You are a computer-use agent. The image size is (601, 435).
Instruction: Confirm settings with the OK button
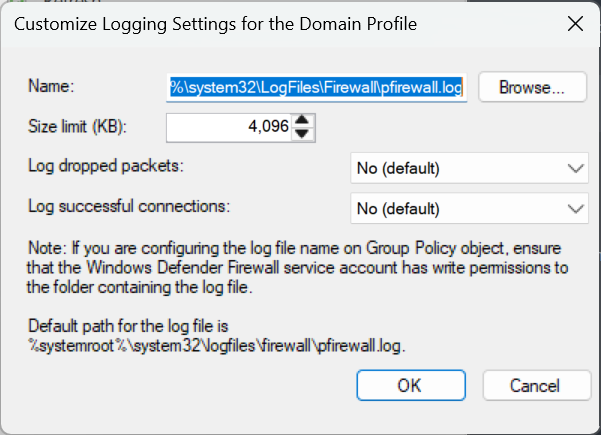[x=411, y=386]
